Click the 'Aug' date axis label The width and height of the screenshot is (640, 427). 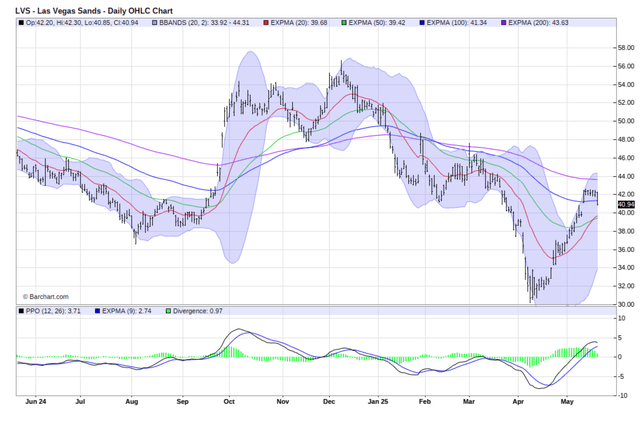(132, 402)
